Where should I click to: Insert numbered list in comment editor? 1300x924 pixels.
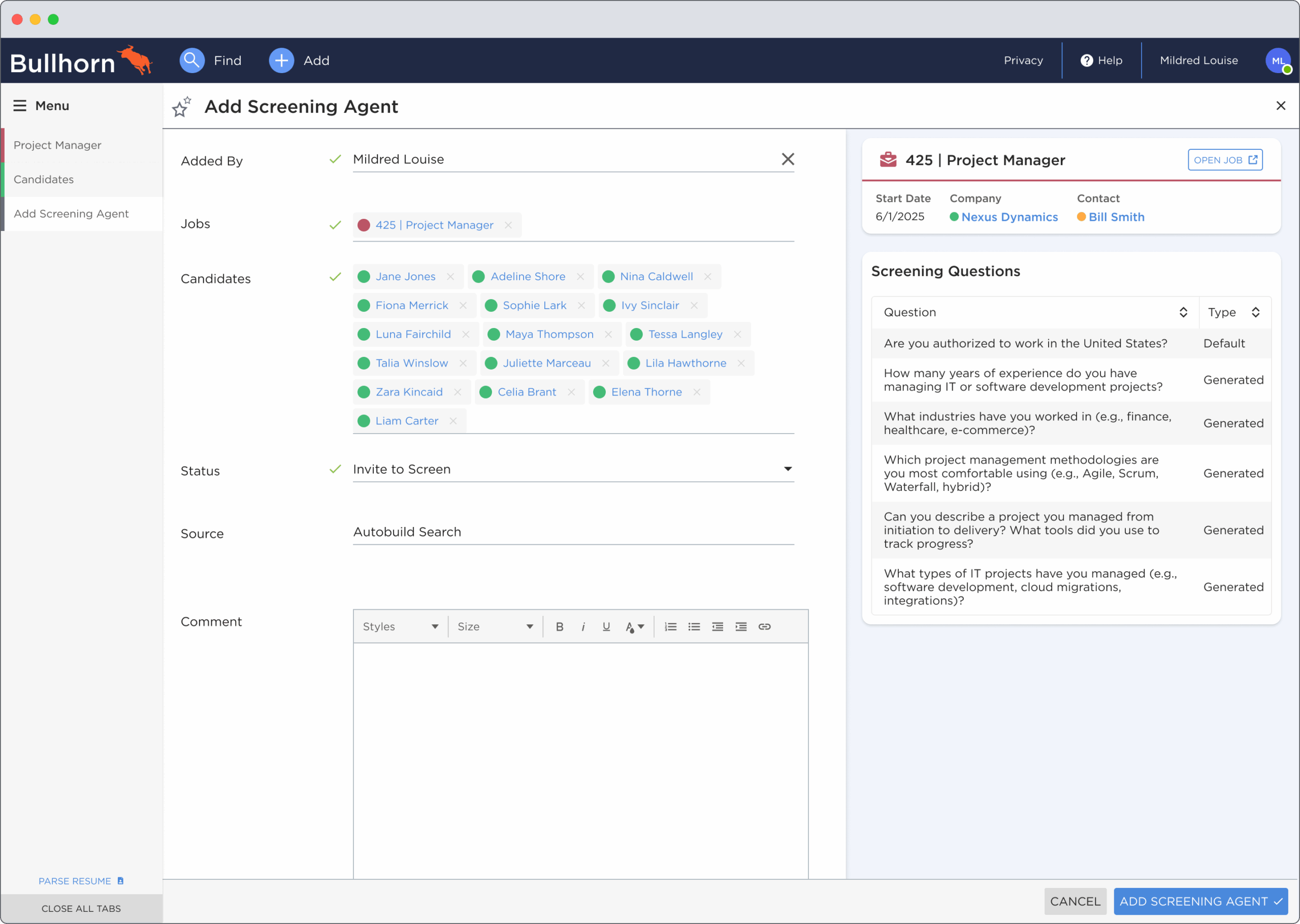click(671, 626)
